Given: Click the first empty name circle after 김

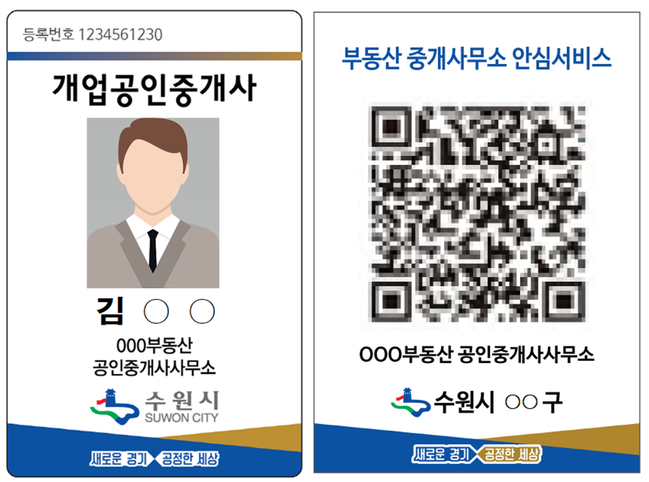Looking at the screenshot, I should [156, 312].
